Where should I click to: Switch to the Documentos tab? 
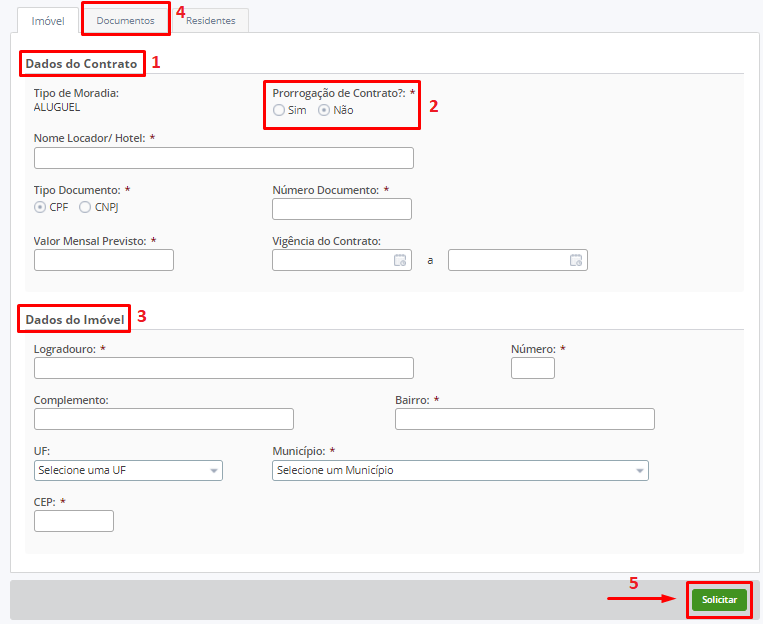tap(125, 20)
